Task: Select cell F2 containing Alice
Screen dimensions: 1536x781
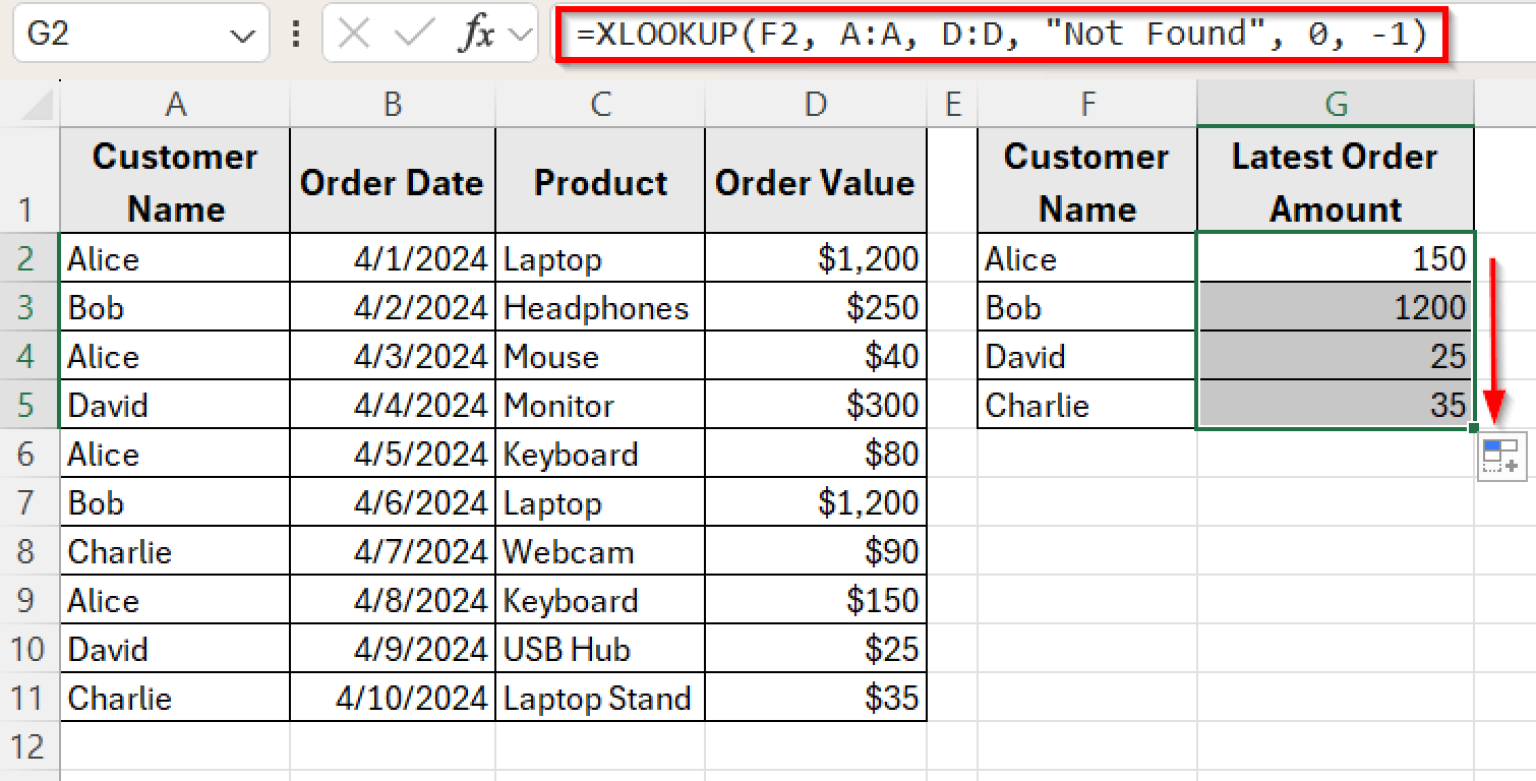Action: click(1086, 258)
